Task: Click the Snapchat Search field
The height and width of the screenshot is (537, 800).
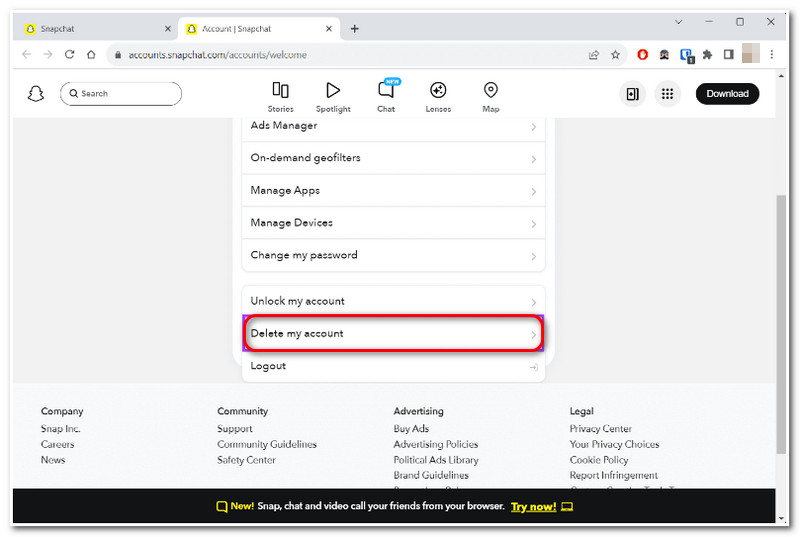Action: (x=121, y=94)
